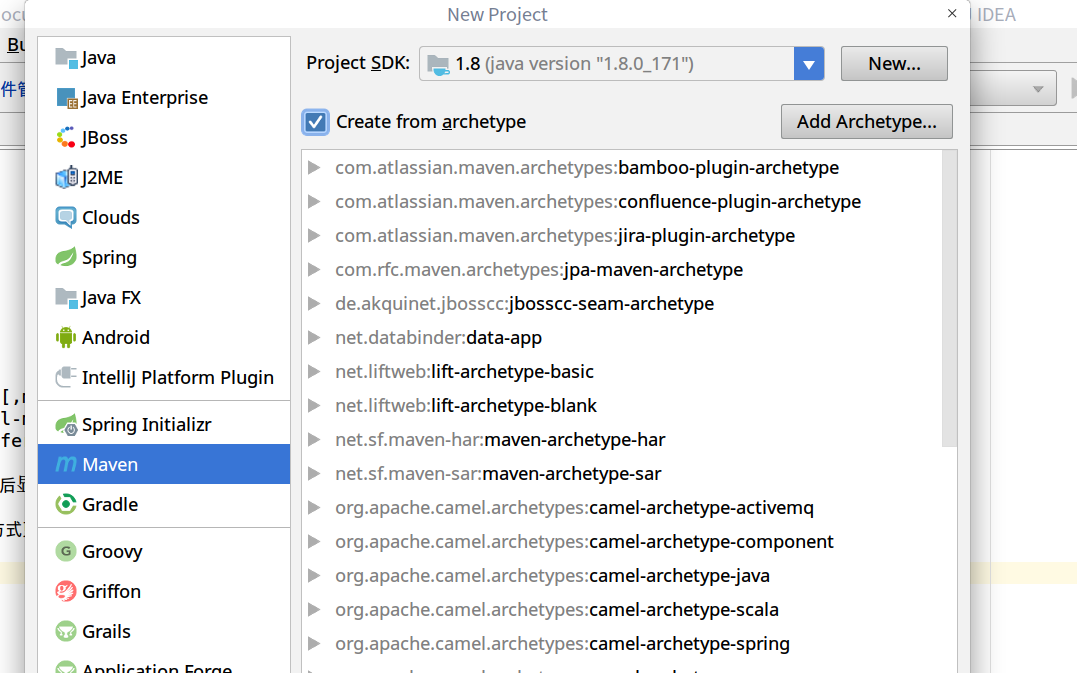This screenshot has width=1077, height=673.
Task: Click the JBoss icon in sidebar
Action: tap(66, 137)
